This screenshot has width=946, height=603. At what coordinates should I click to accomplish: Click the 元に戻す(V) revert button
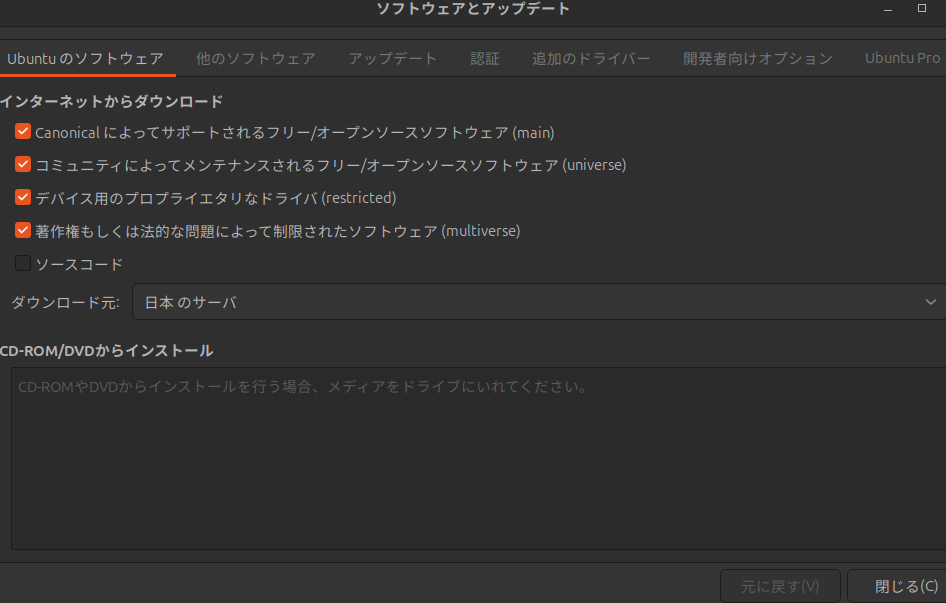780,586
